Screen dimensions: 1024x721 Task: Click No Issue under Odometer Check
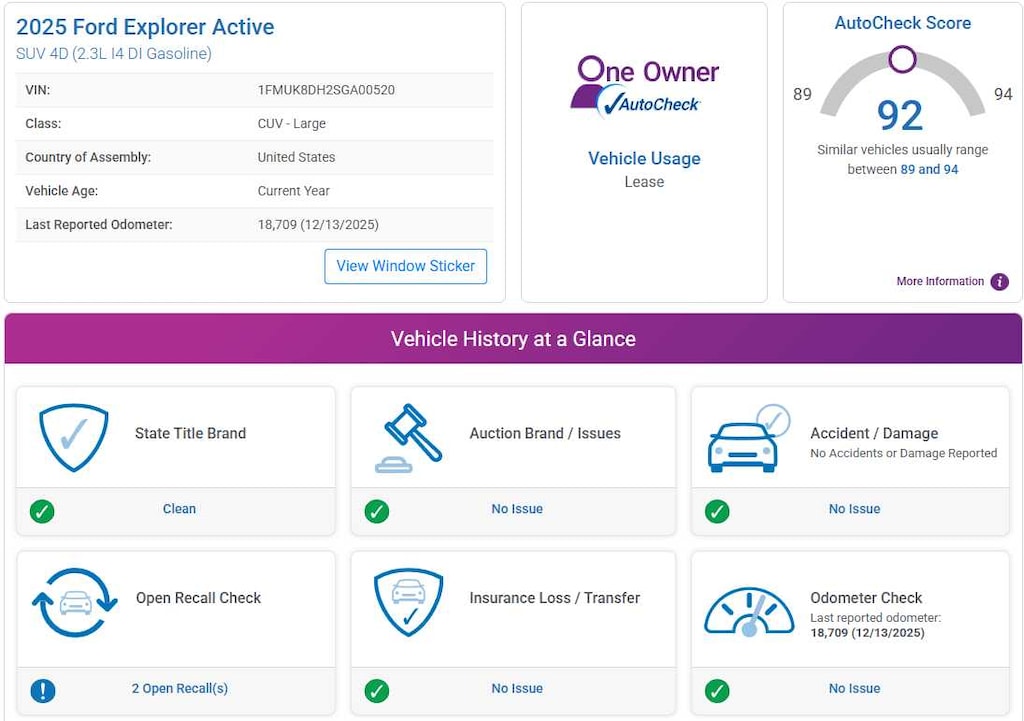(854, 689)
